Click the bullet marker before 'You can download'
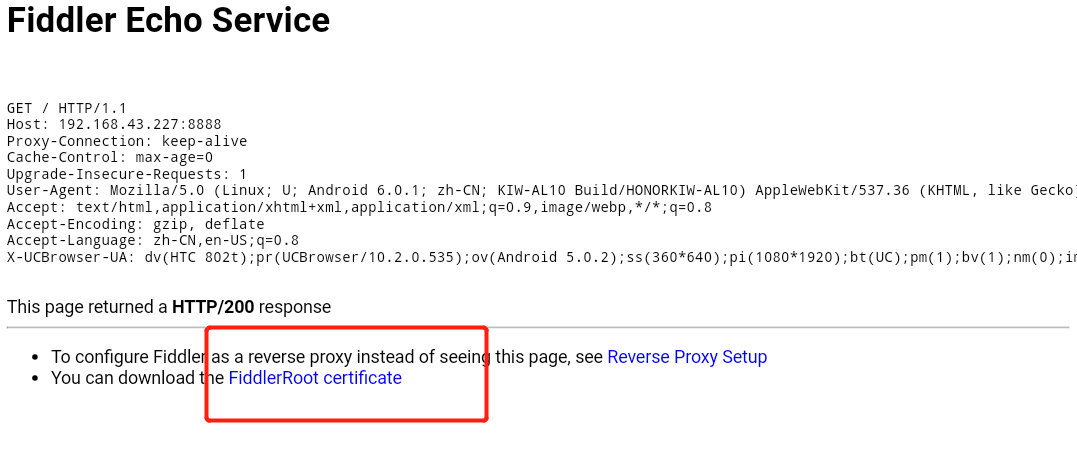 tap(35, 378)
